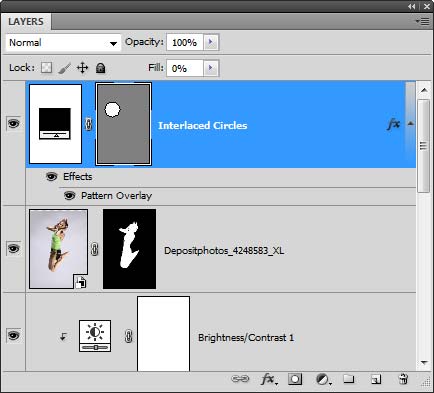Click the fx indicator on Interlaced Circles
This screenshot has height=393, width=434.
[394, 124]
